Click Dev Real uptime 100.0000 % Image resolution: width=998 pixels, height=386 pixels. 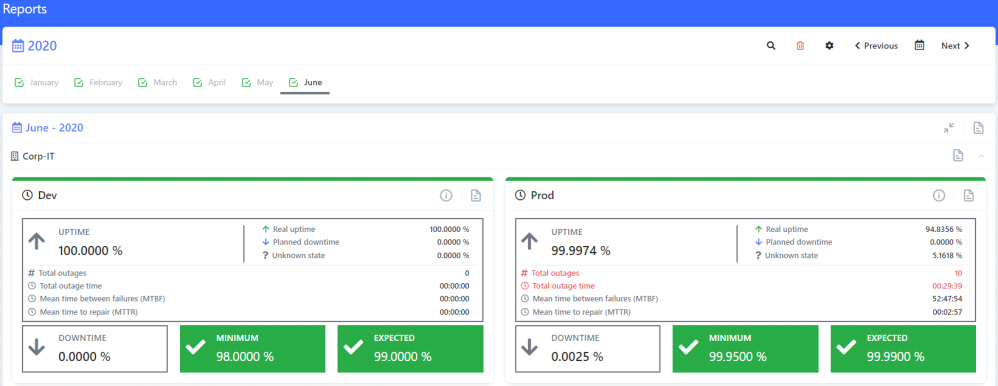click(x=449, y=229)
